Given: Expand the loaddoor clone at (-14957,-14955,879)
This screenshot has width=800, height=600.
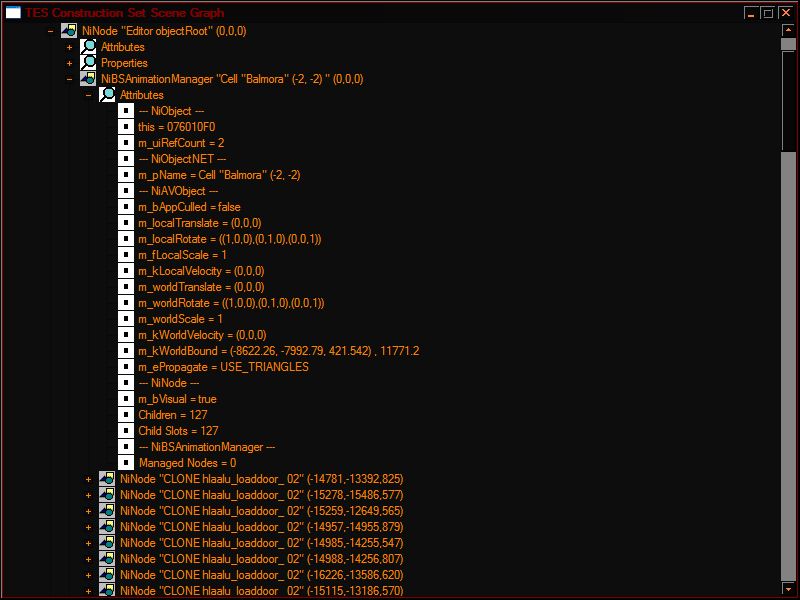Looking at the screenshot, I should click(88, 528).
